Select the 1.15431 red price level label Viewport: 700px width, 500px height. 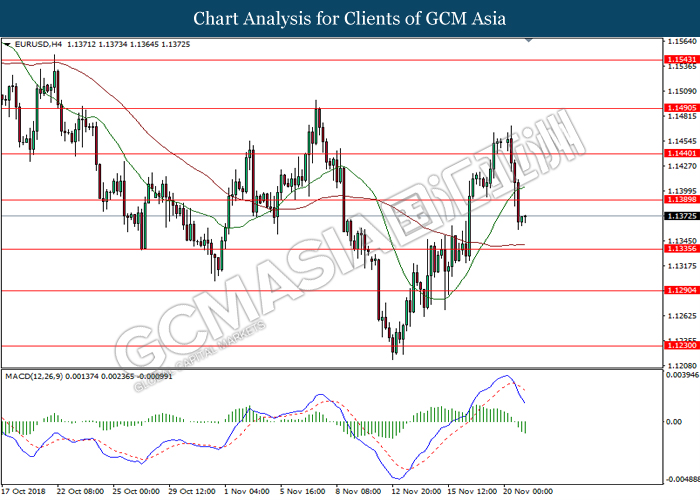pos(681,59)
